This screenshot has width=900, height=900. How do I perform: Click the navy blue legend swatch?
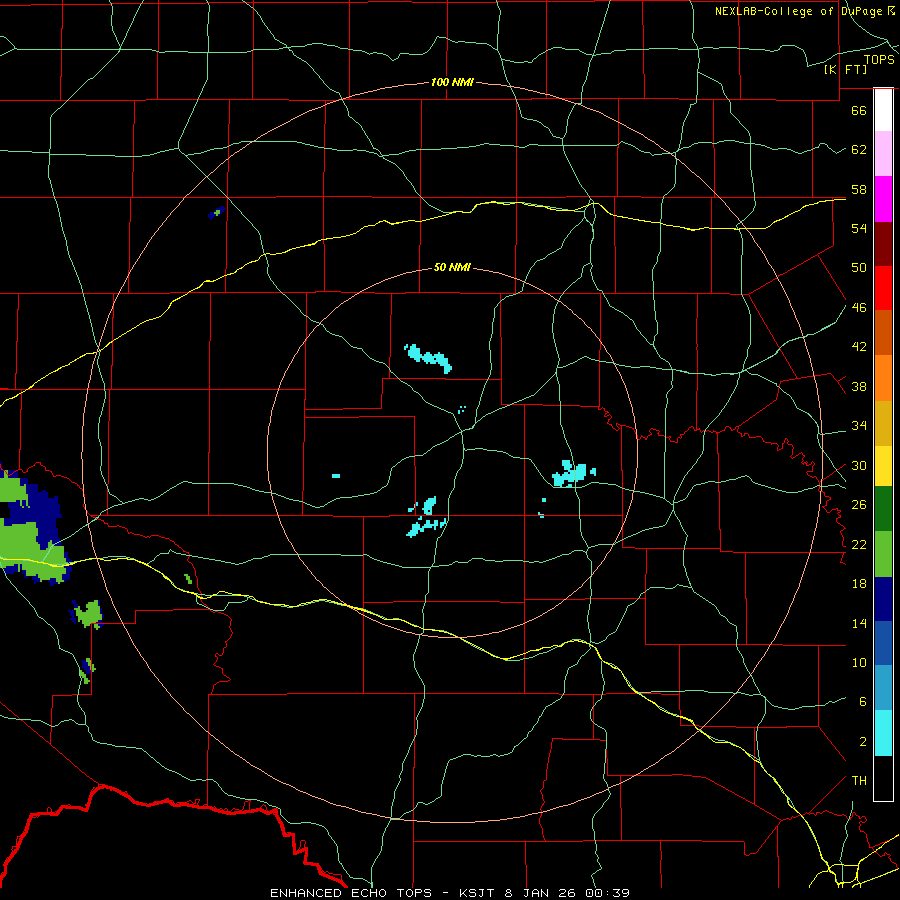[883, 599]
